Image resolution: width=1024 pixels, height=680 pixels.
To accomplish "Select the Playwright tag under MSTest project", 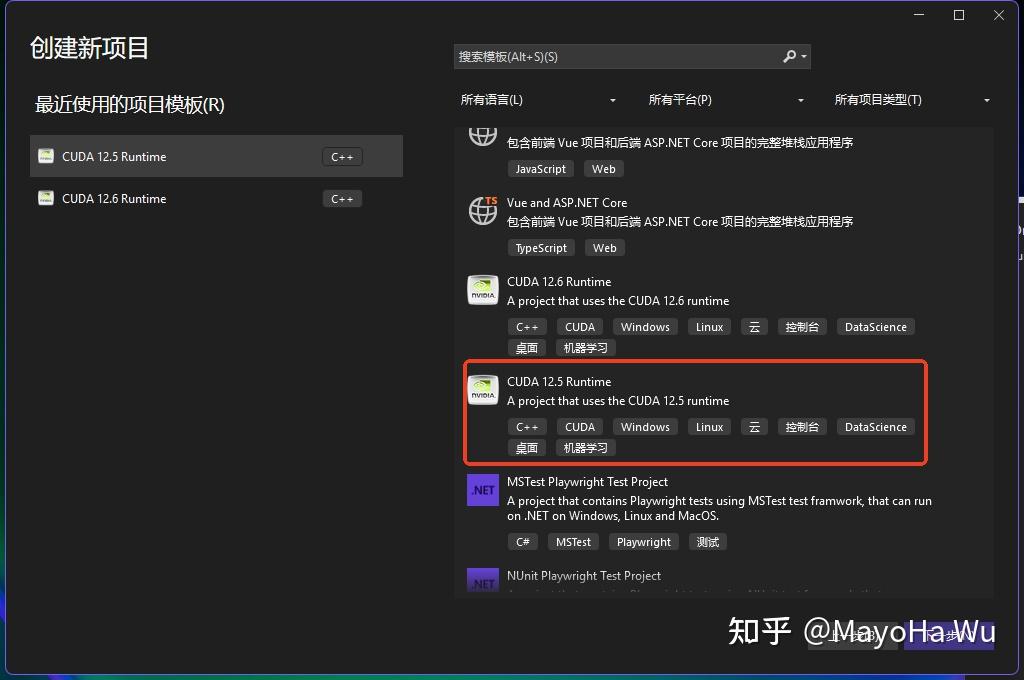I will tap(643, 541).
